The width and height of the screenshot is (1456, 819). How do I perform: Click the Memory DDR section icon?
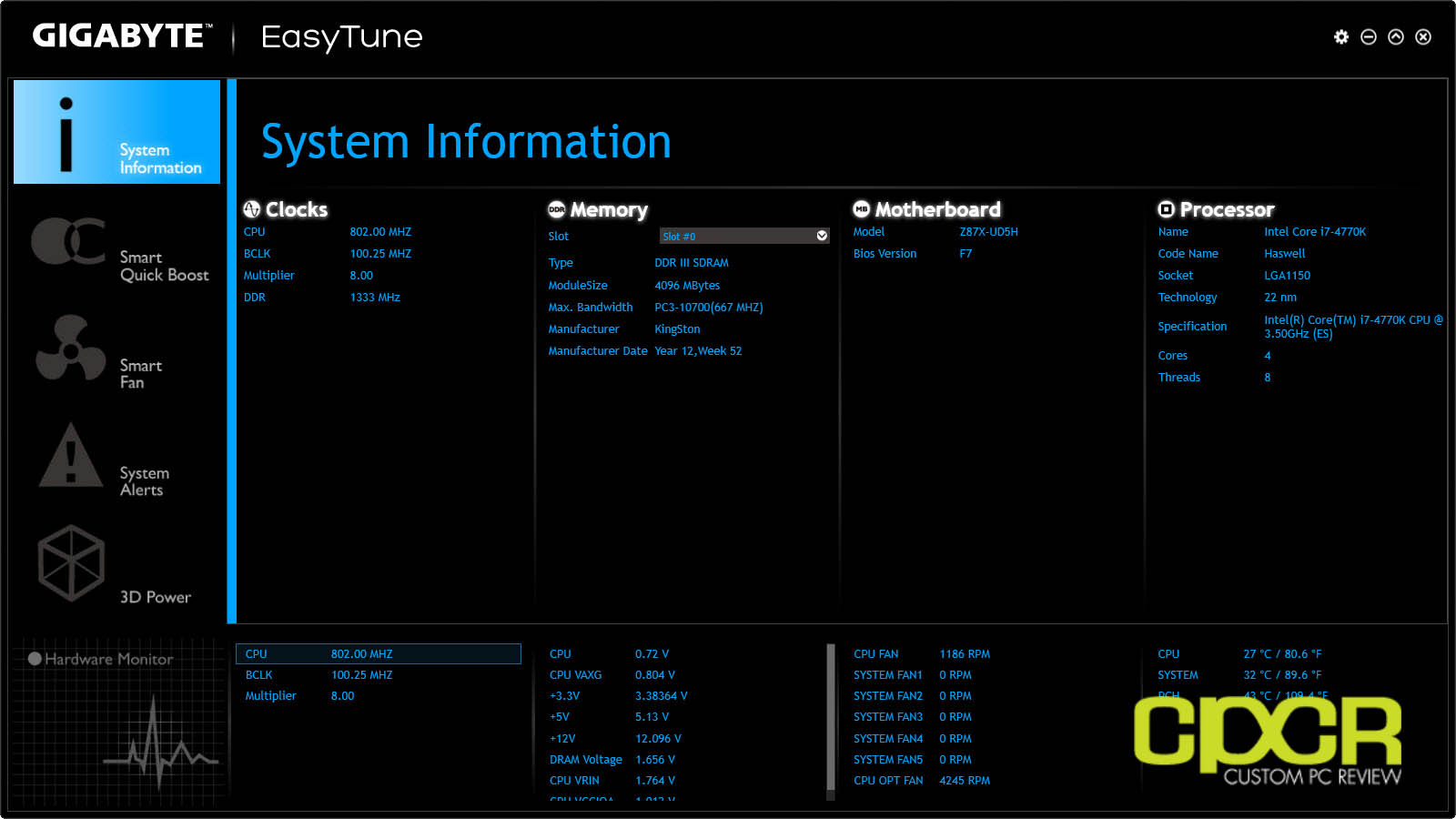pyautogui.click(x=557, y=209)
